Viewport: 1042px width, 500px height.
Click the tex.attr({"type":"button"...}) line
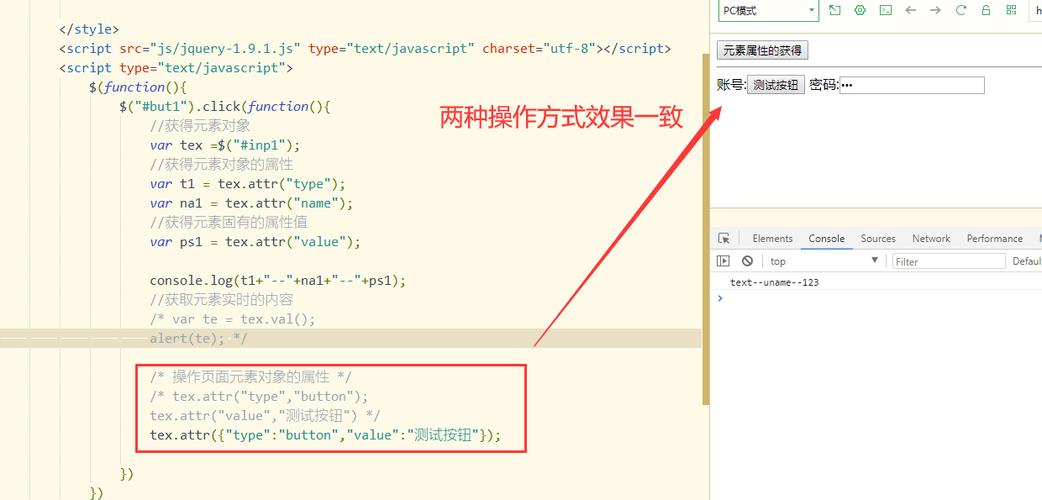coord(325,436)
